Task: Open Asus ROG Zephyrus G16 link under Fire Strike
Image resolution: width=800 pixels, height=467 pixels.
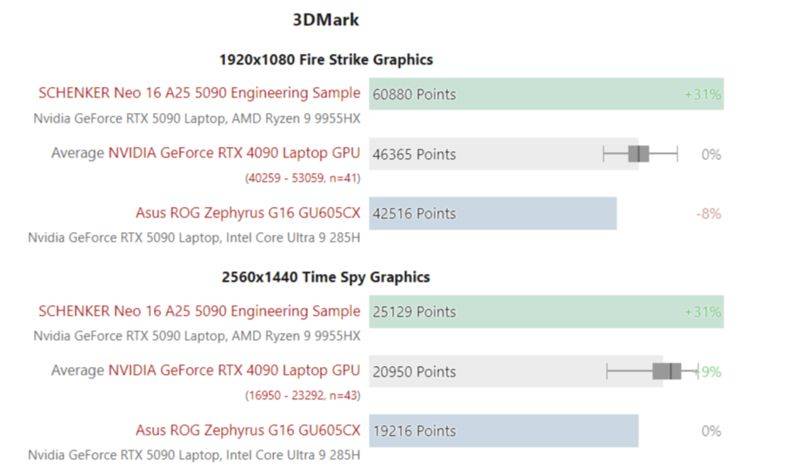Action: click(248, 213)
